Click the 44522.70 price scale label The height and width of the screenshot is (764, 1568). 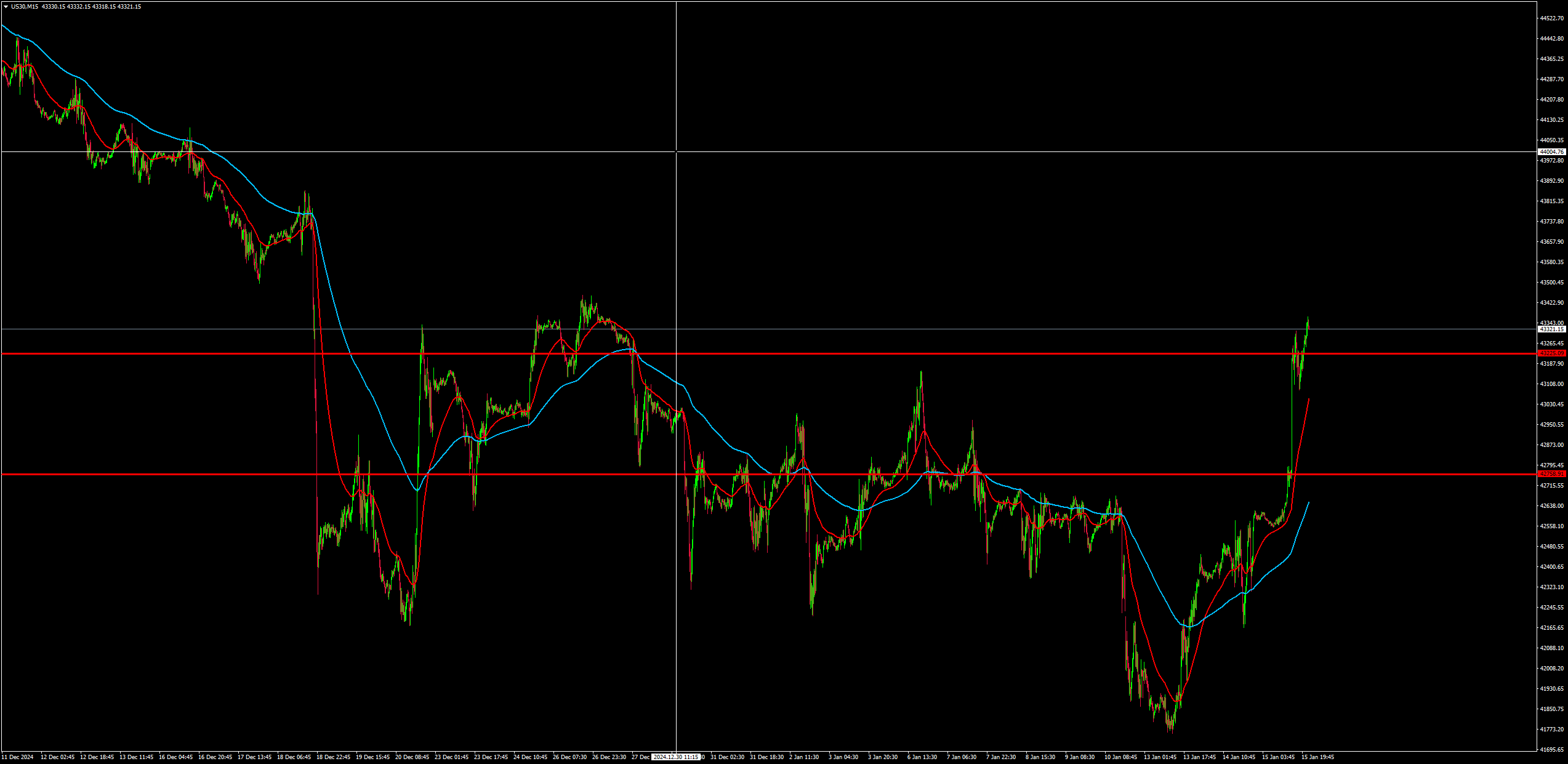tap(1552, 18)
